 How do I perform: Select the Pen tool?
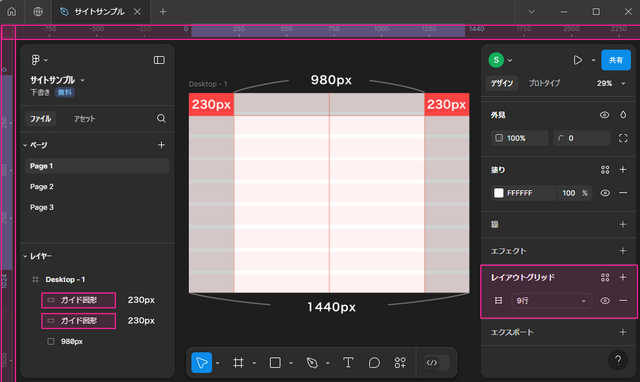click(312, 362)
